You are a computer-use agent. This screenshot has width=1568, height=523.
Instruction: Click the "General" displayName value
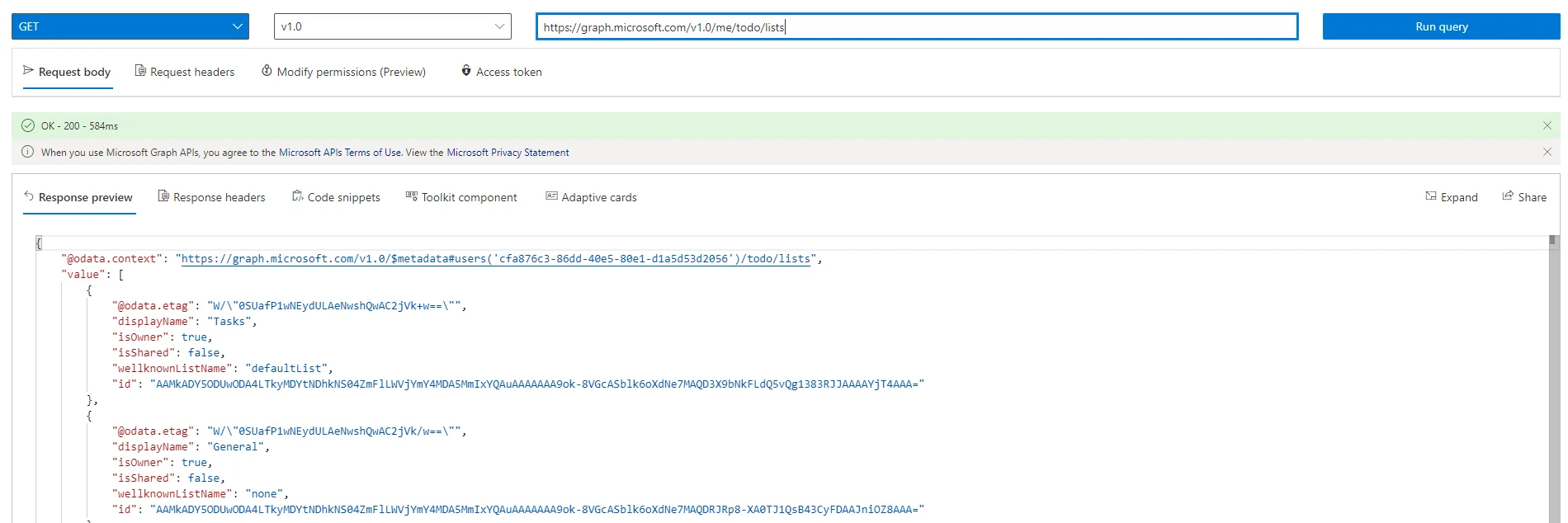pos(236,447)
